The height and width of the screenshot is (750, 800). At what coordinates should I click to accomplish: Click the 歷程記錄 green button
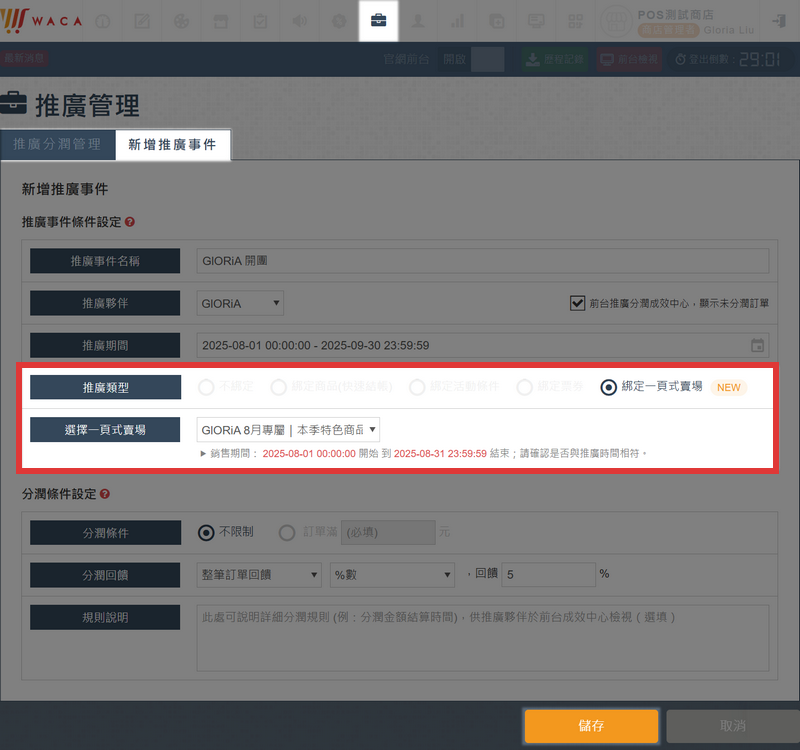[555, 59]
